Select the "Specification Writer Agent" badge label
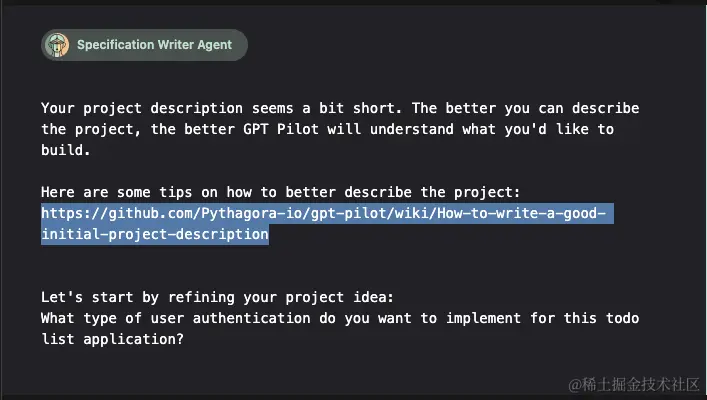 [154, 45]
